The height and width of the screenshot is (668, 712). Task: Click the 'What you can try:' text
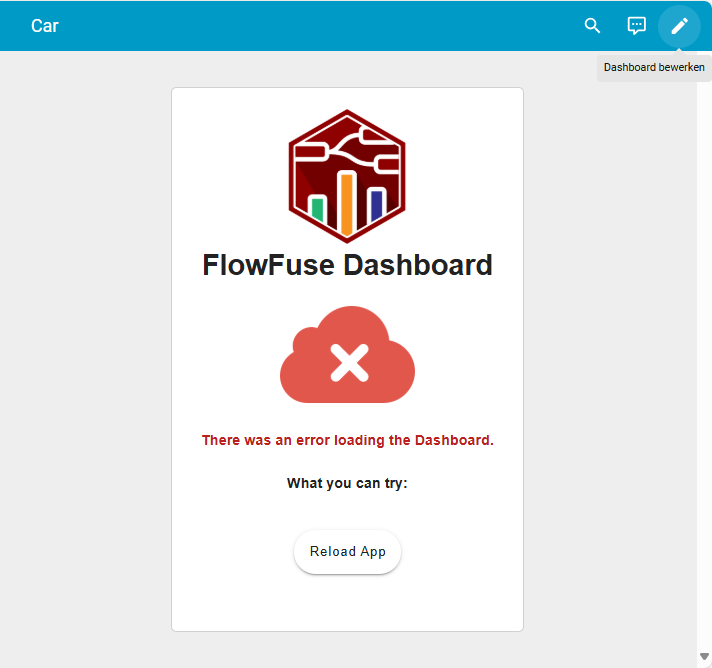coord(347,484)
